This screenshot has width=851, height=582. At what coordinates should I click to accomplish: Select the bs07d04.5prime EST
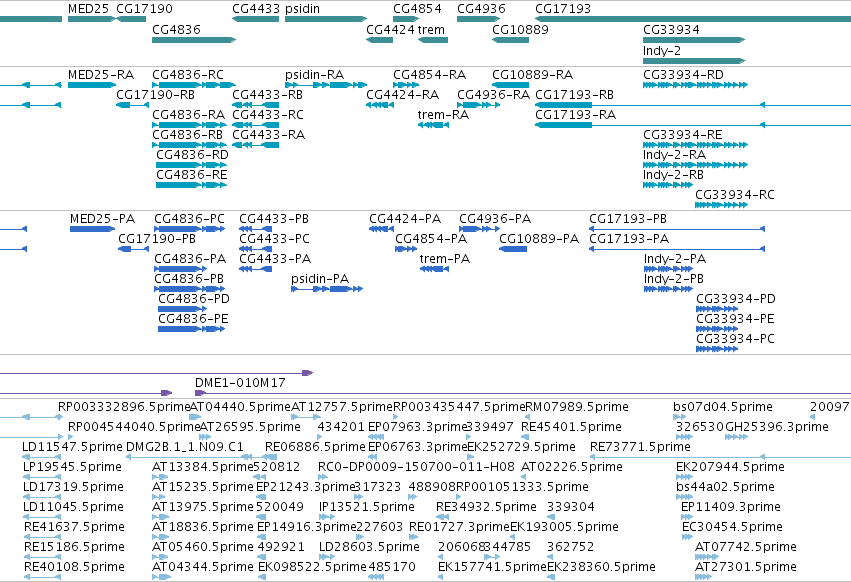pyautogui.click(x=723, y=407)
